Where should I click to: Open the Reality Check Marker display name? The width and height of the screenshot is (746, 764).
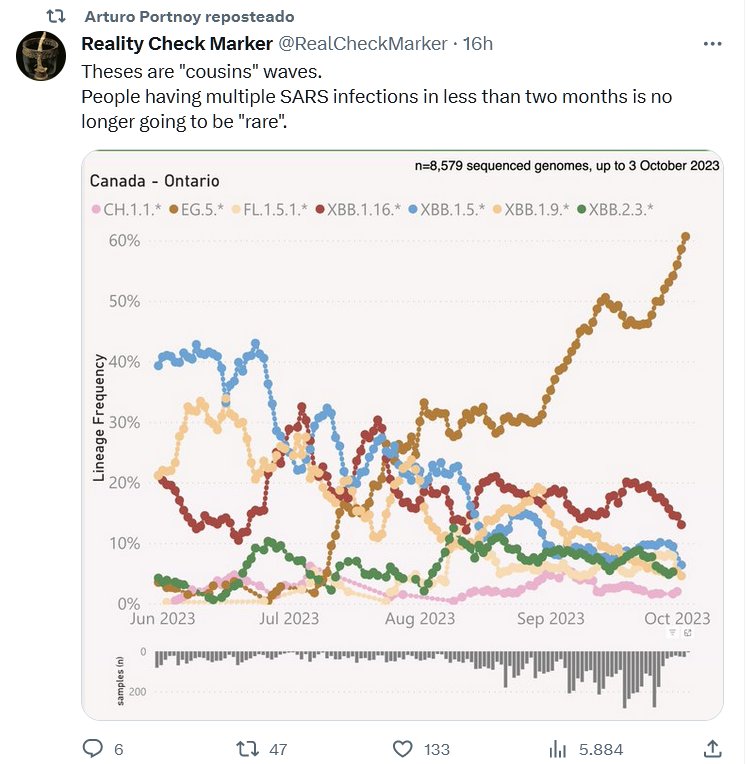pyautogui.click(x=176, y=44)
